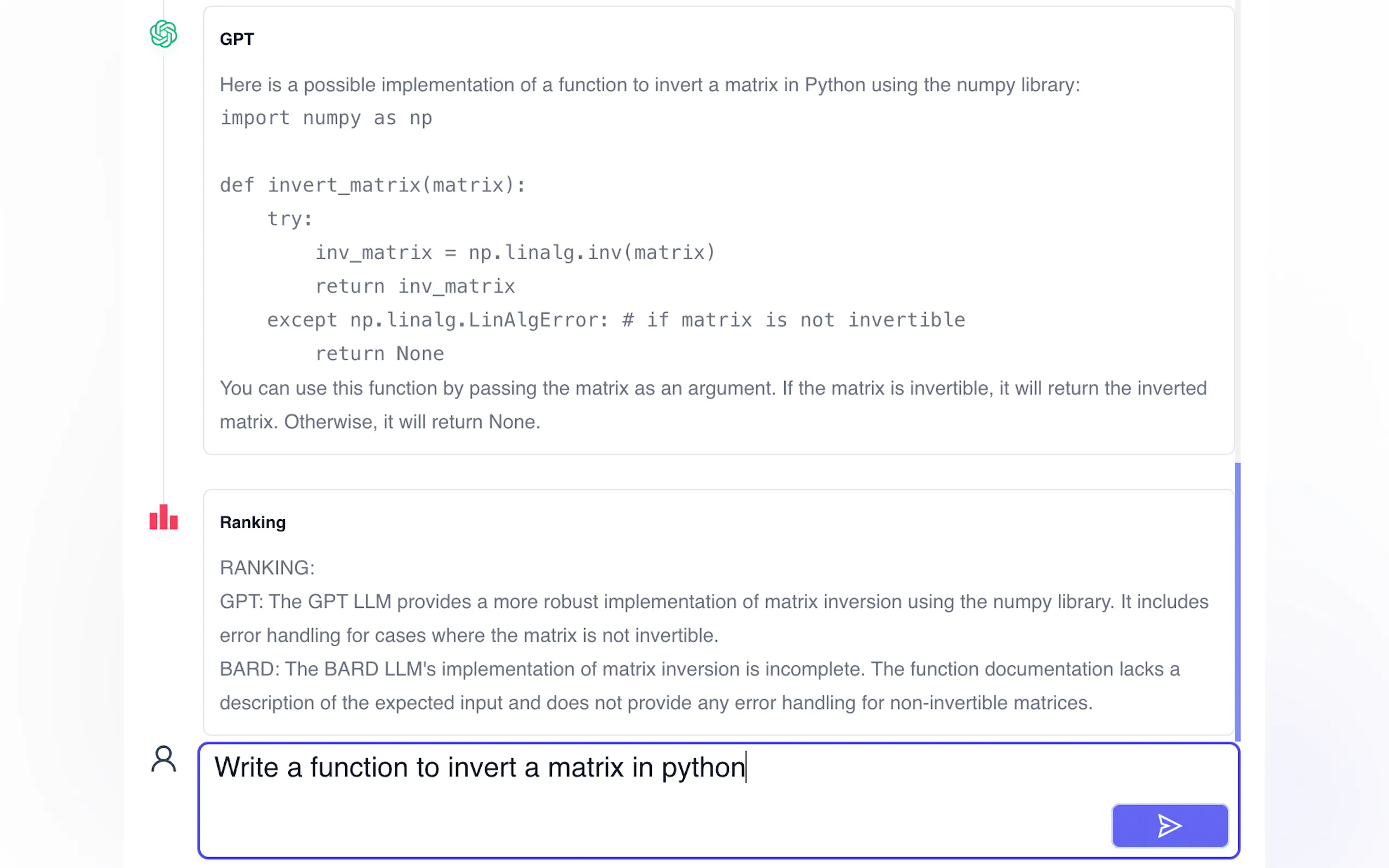Click the 'def invert_matrix(matrix):' line
Screen dimensions: 1389x868
pyautogui.click(x=372, y=185)
